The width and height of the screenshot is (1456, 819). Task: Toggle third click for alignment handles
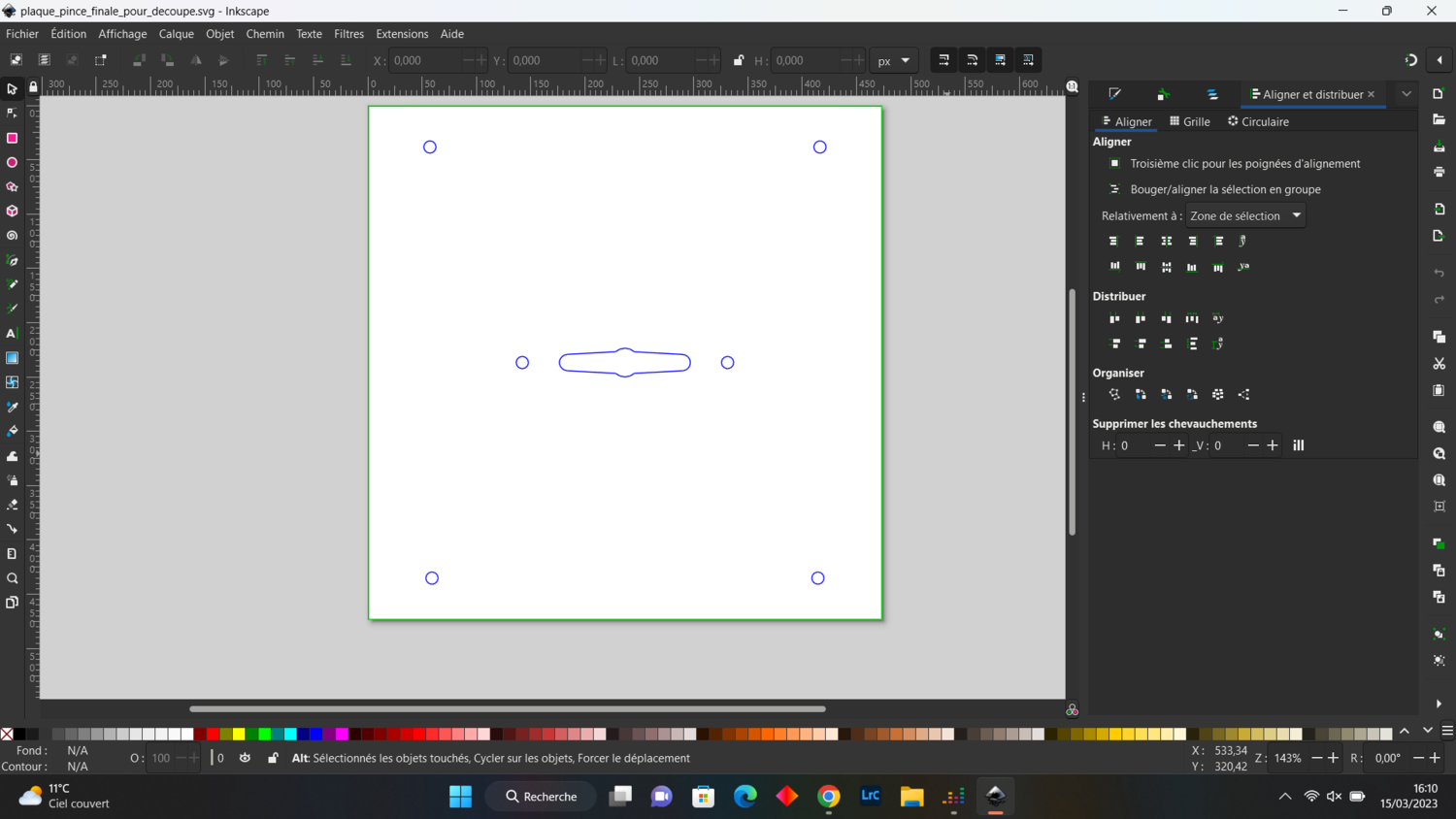tap(1114, 164)
